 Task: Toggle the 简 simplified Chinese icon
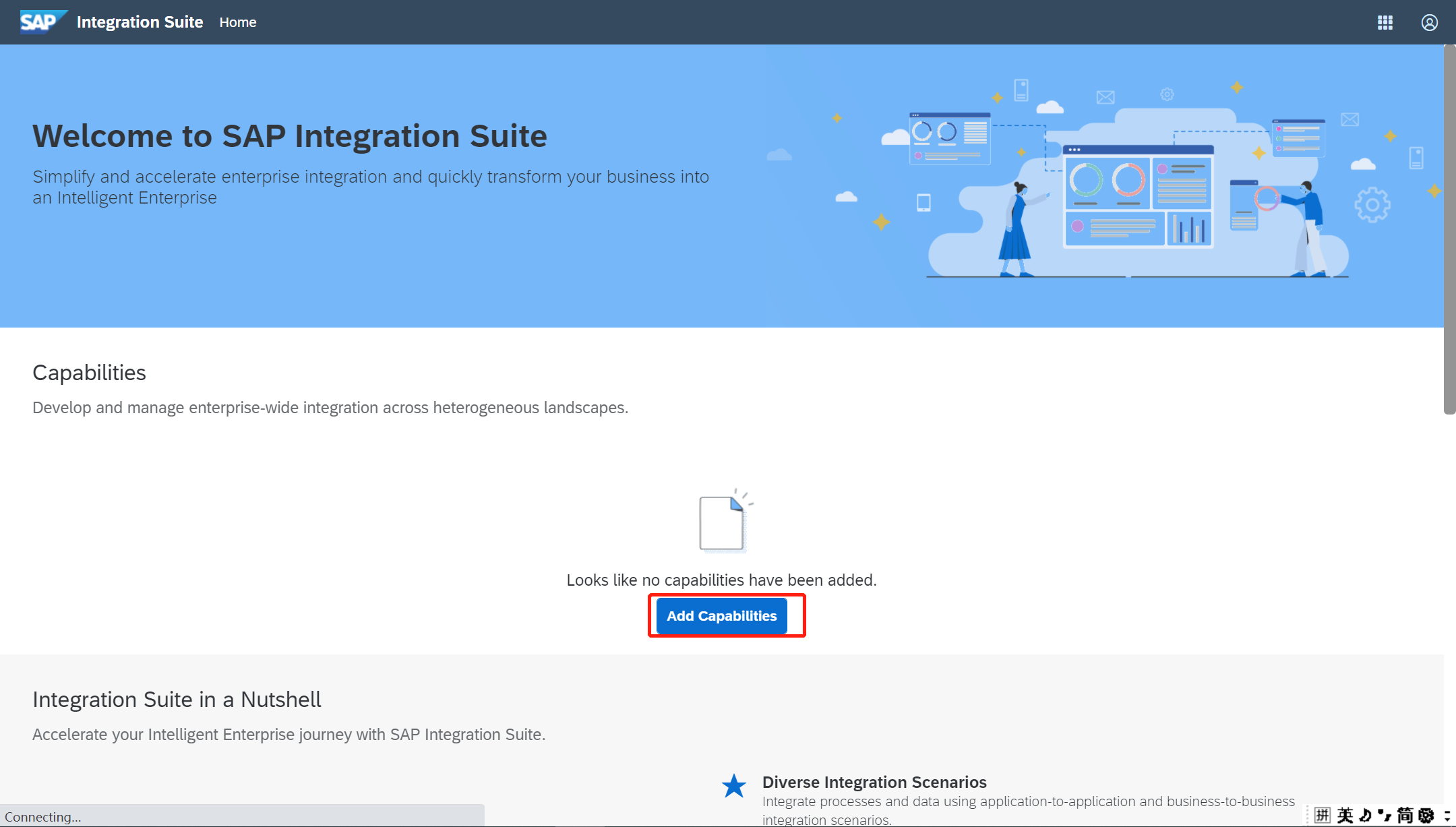(1405, 816)
